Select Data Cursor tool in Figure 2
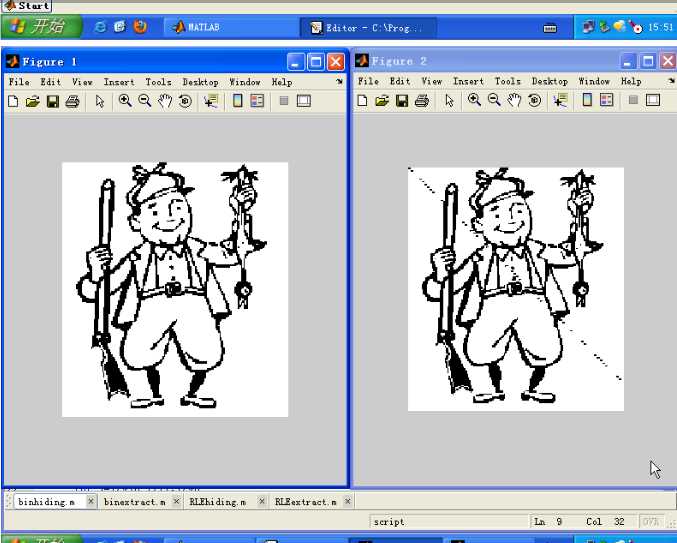The height and width of the screenshot is (543, 677). tap(560, 100)
